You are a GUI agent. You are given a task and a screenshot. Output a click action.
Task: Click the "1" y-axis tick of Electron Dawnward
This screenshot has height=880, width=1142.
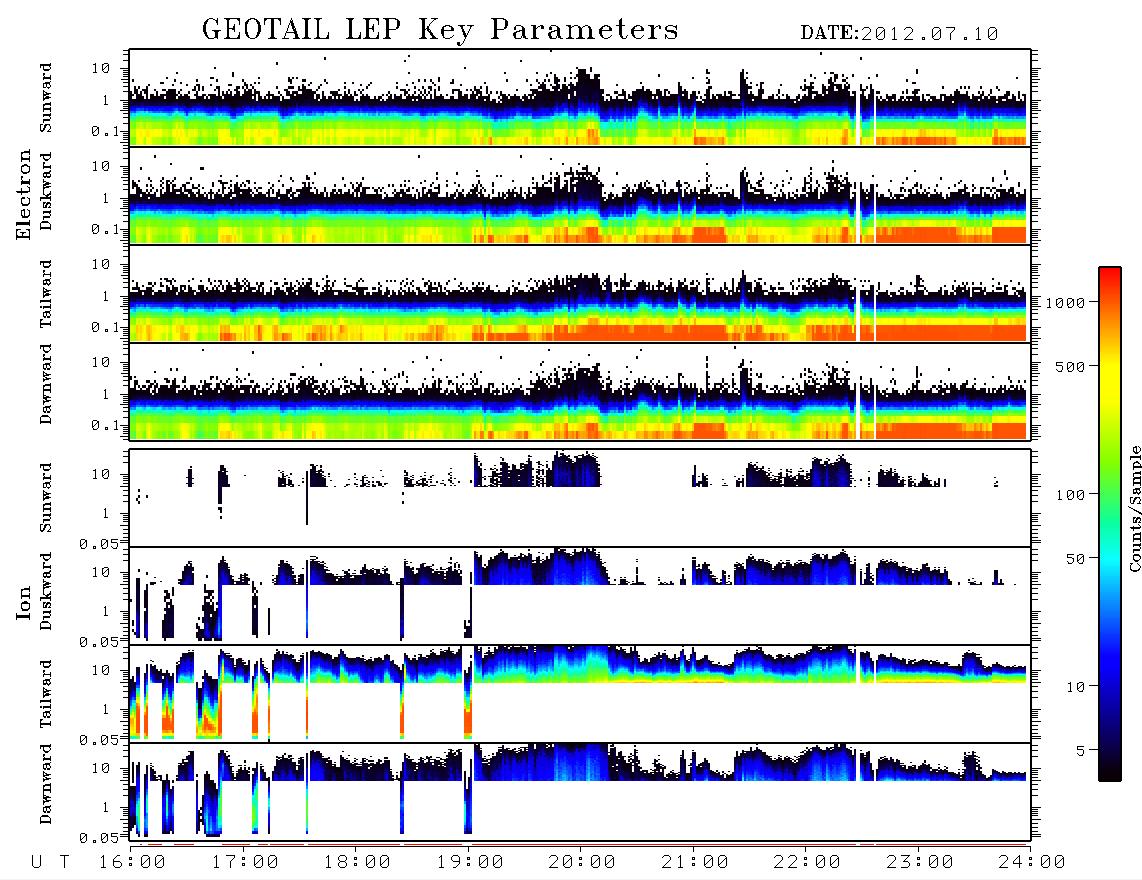[x=106, y=394]
